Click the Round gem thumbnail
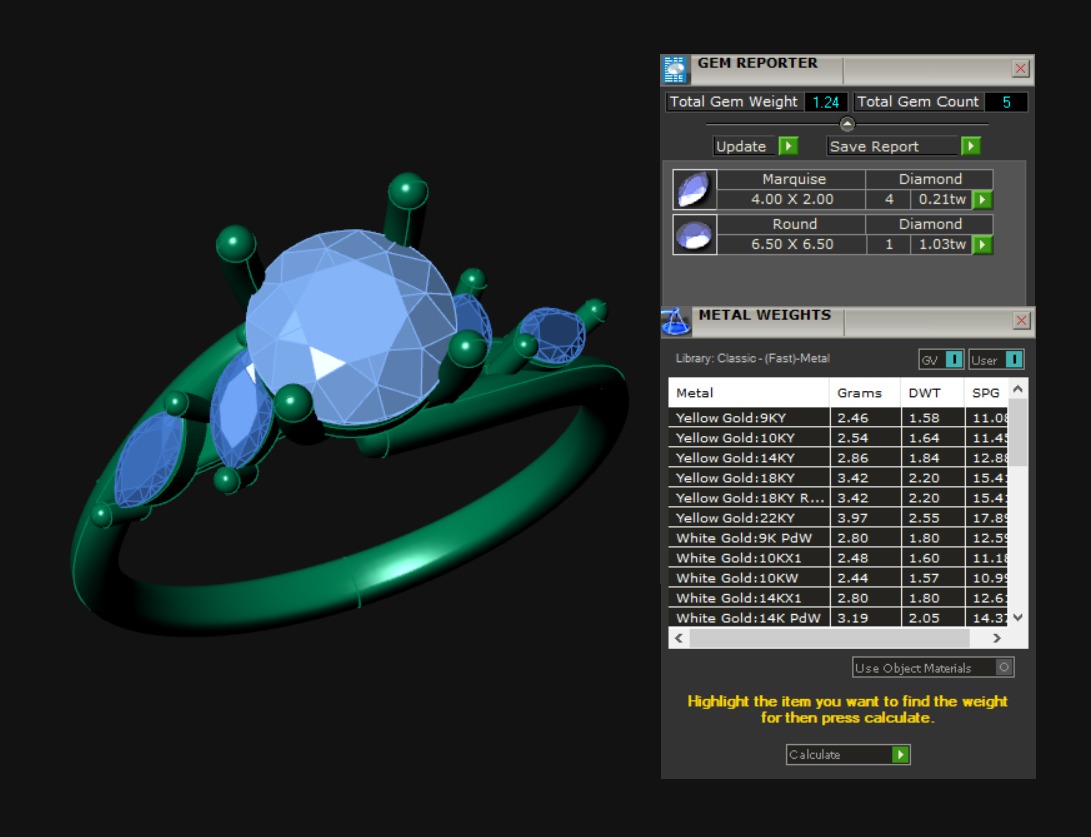The image size is (1091, 837). pos(694,234)
